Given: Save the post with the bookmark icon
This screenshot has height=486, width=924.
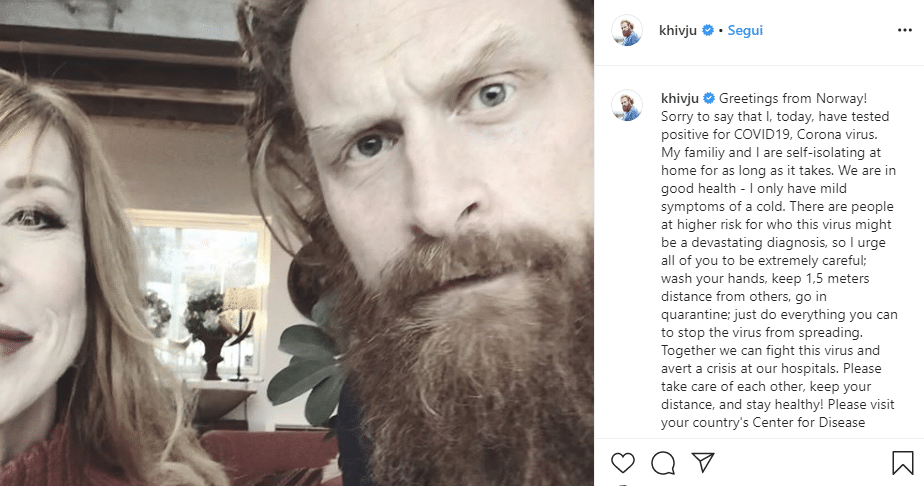Looking at the screenshot, I should pyautogui.click(x=902, y=462).
